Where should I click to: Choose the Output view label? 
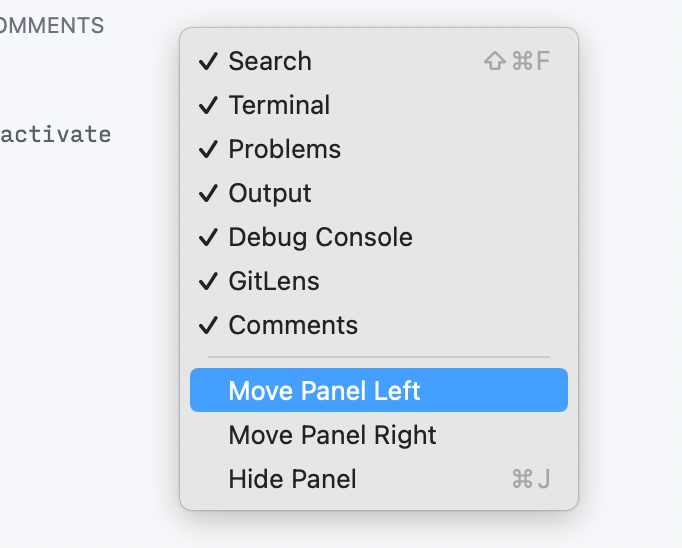point(270,194)
